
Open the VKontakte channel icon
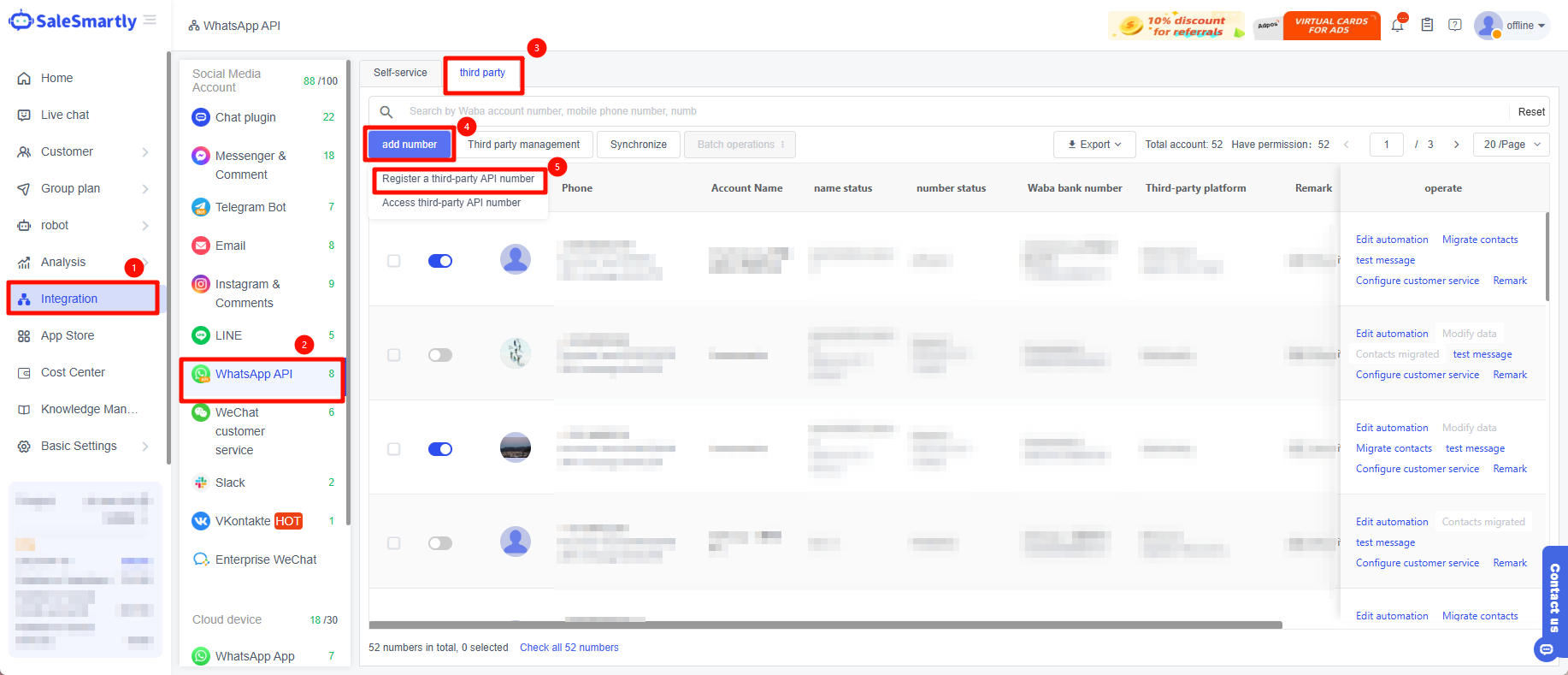(x=201, y=521)
